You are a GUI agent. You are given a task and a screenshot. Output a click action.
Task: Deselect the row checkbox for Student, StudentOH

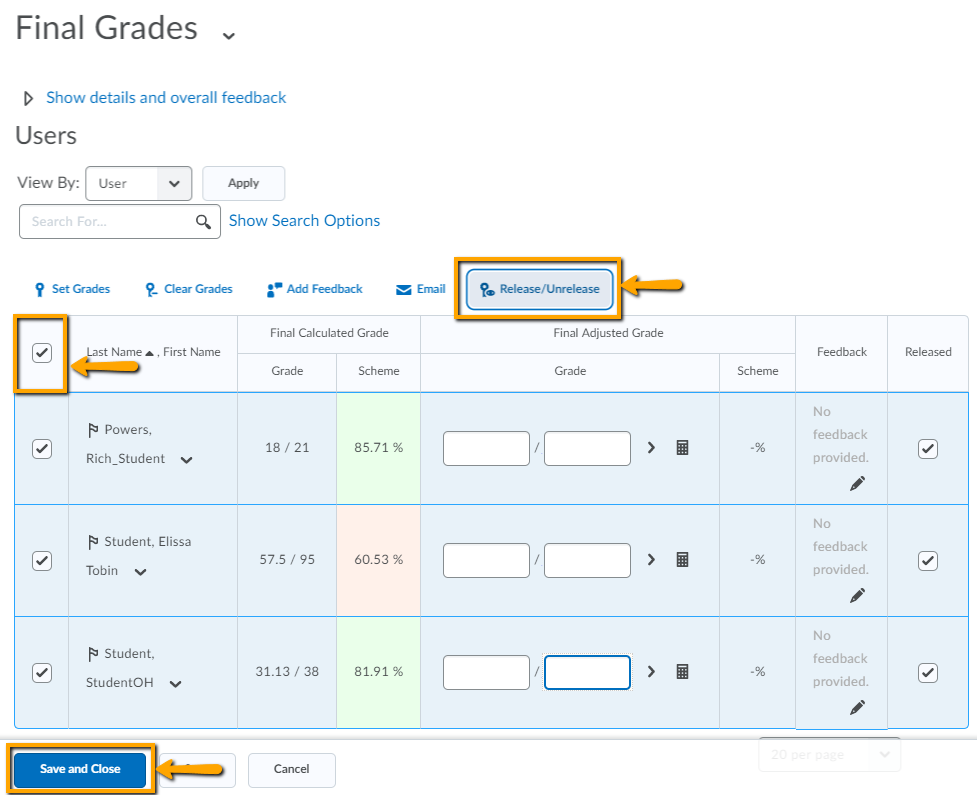pyautogui.click(x=41, y=672)
